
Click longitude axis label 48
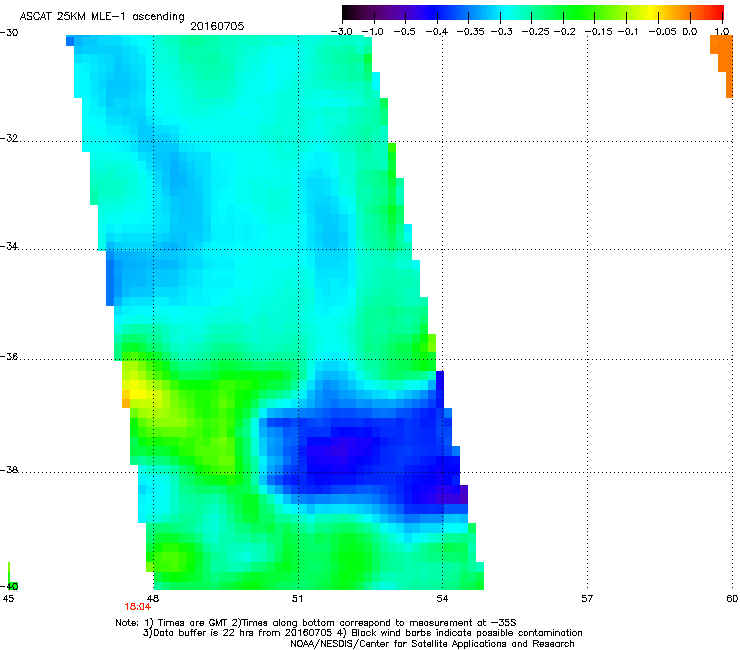click(x=153, y=599)
